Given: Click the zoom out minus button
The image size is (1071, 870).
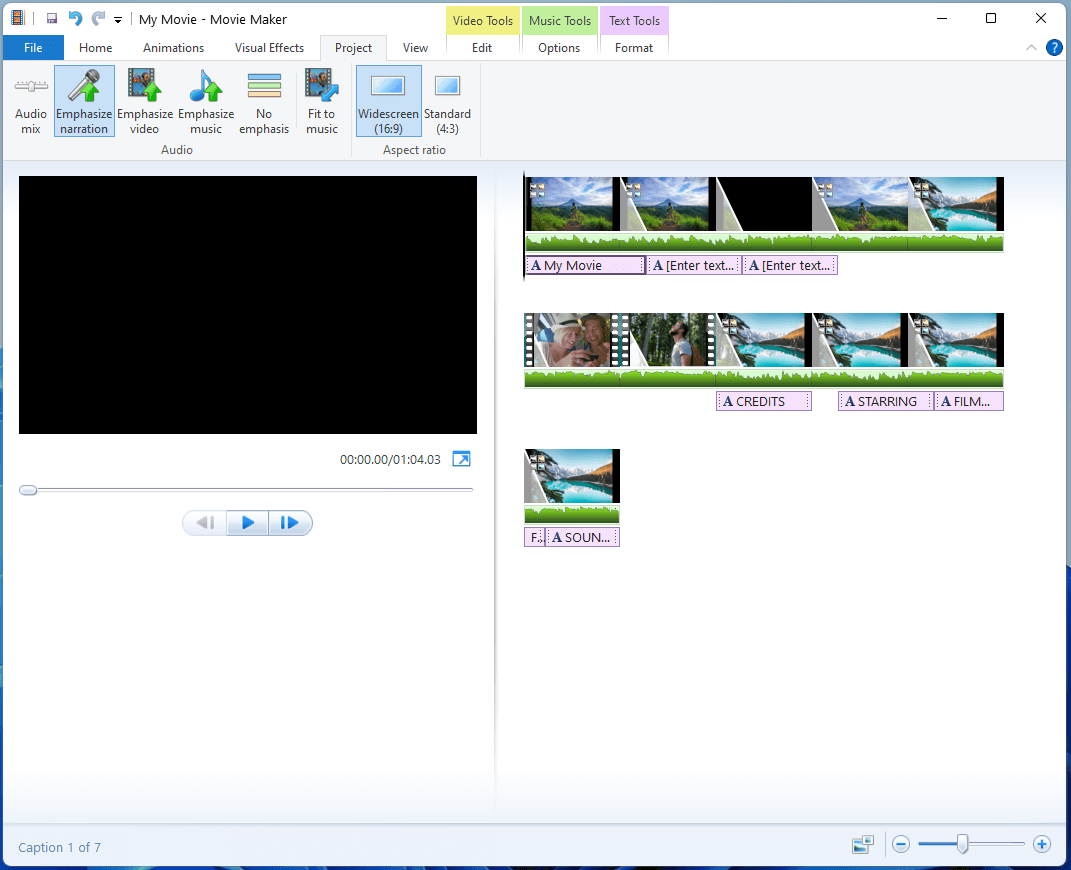Looking at the screenshot, I should 901,845.
